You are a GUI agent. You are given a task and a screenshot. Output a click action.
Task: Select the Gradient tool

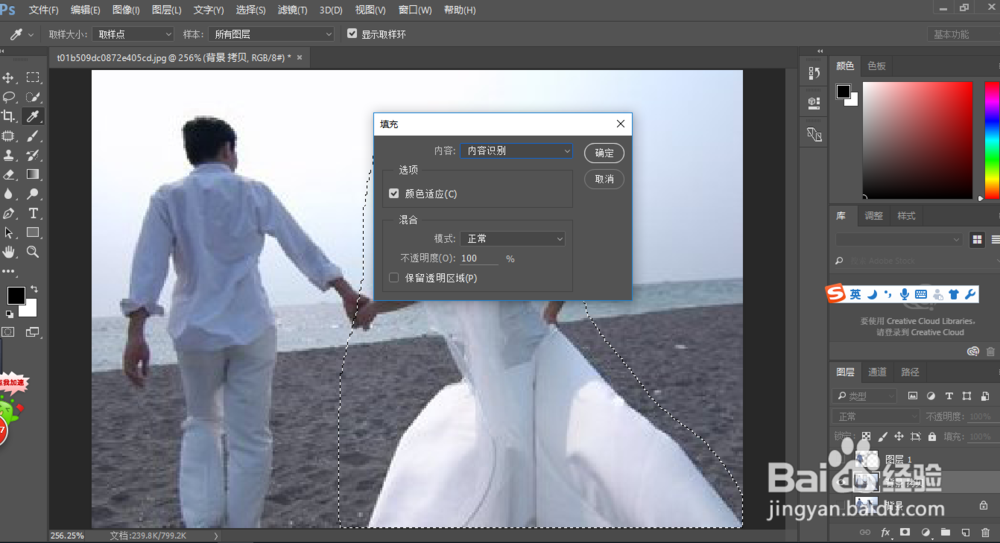33,174
